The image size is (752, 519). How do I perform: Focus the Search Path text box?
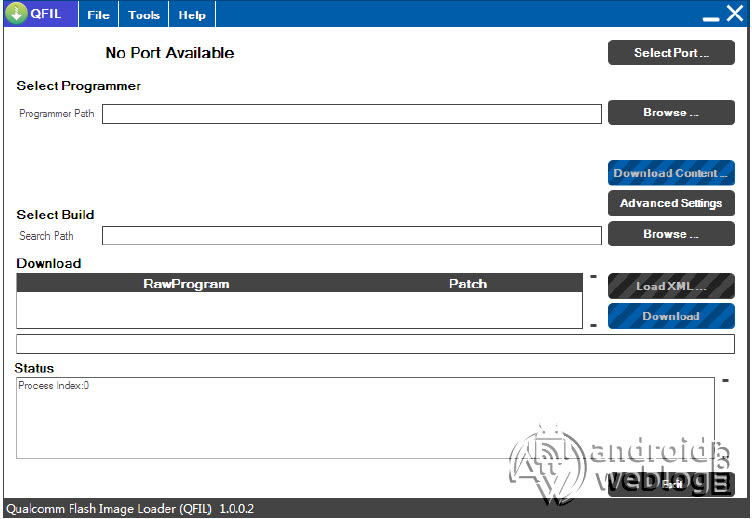351,235
